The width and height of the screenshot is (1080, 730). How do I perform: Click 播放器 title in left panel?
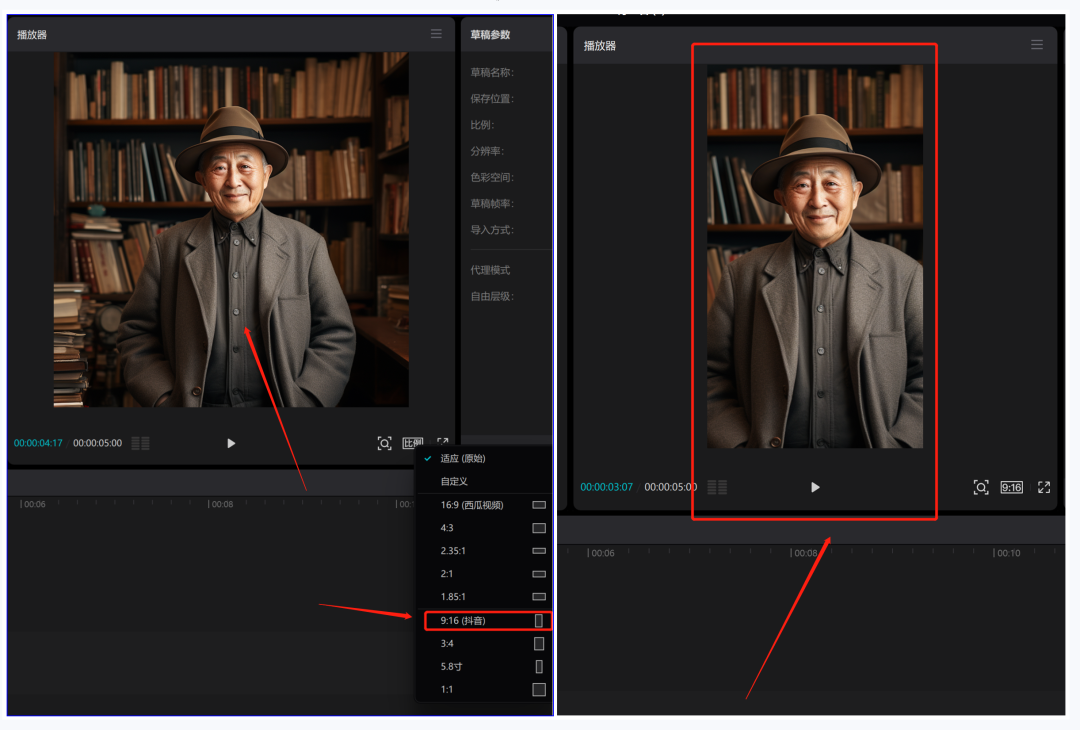coord(32,34)
